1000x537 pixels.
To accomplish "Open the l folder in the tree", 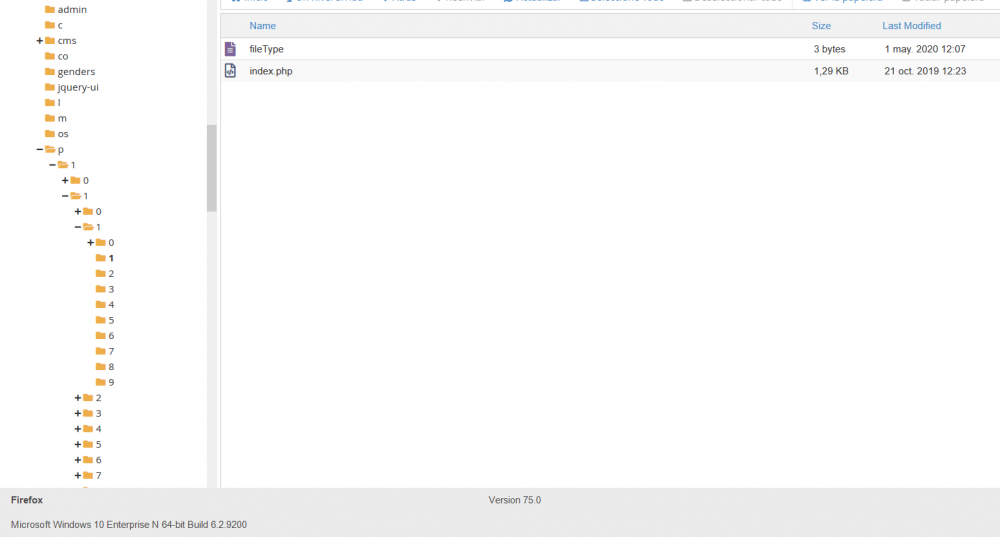I will click(59, 103).
